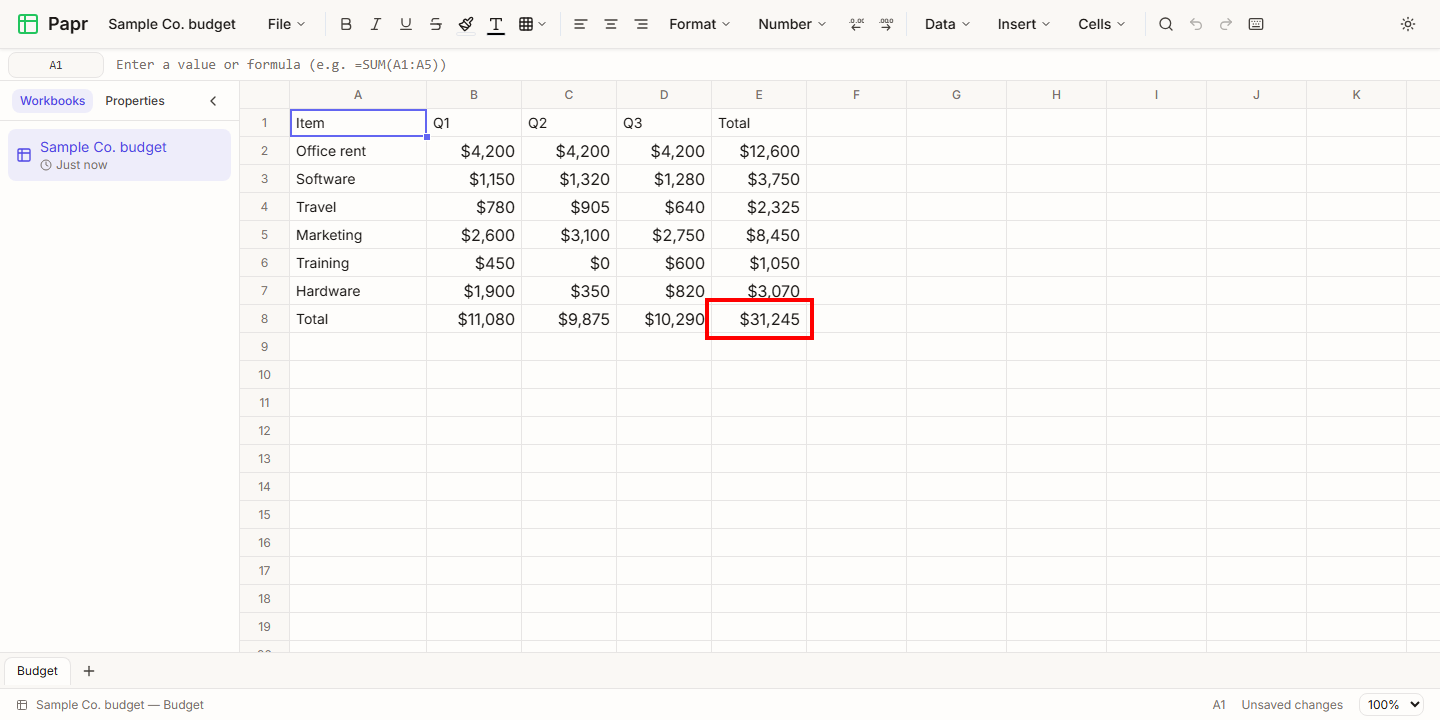
Task: Toggle strikethrough formatting
Action: (436, 24)
